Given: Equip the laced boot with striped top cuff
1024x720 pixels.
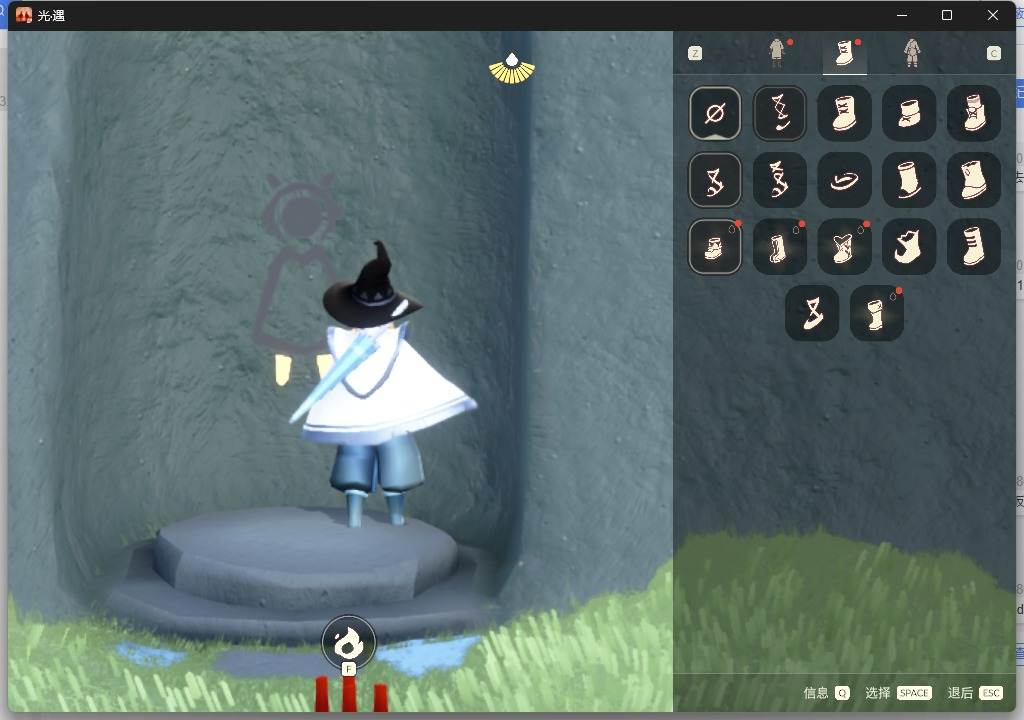Looking at the screenshot, I should pos(974,114).
